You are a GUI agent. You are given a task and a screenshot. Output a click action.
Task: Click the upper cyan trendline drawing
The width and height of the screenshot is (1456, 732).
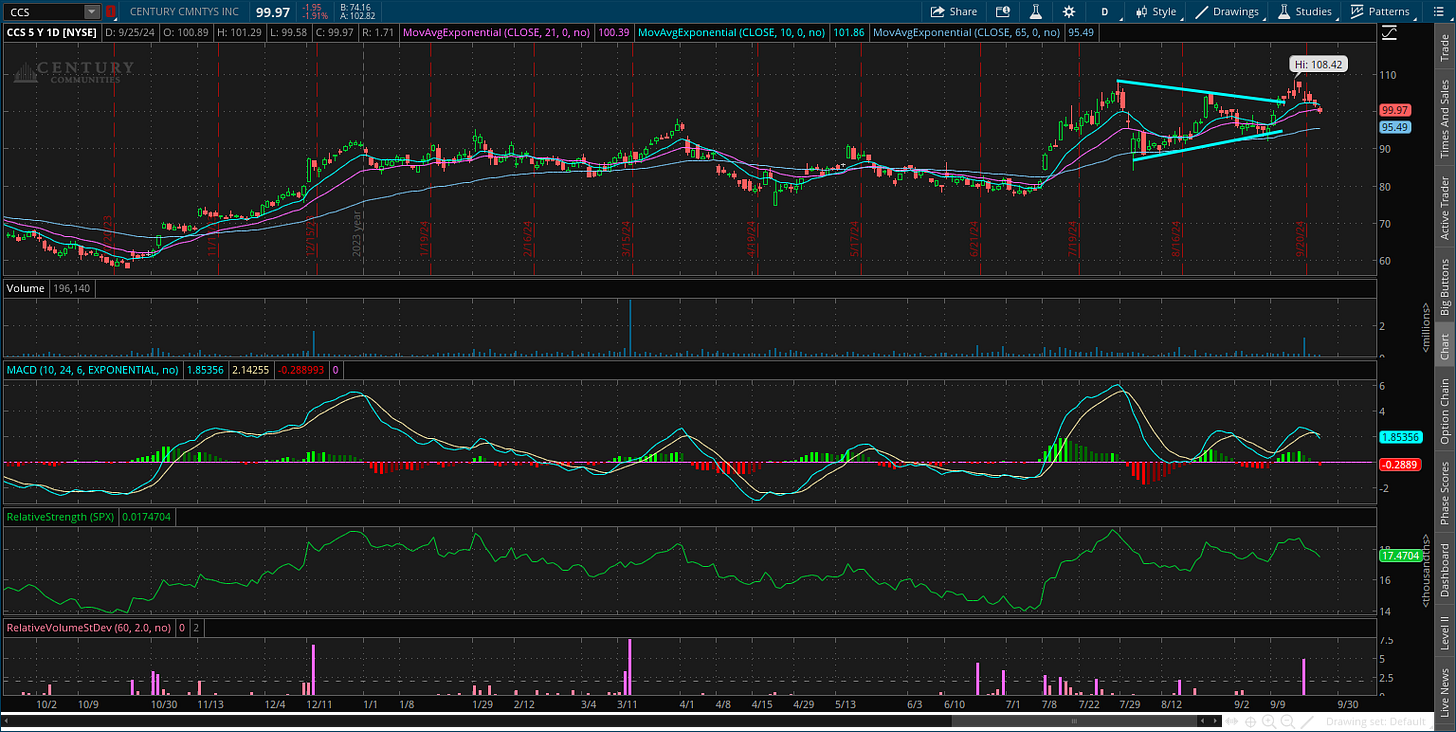(x=1199, y=91)
